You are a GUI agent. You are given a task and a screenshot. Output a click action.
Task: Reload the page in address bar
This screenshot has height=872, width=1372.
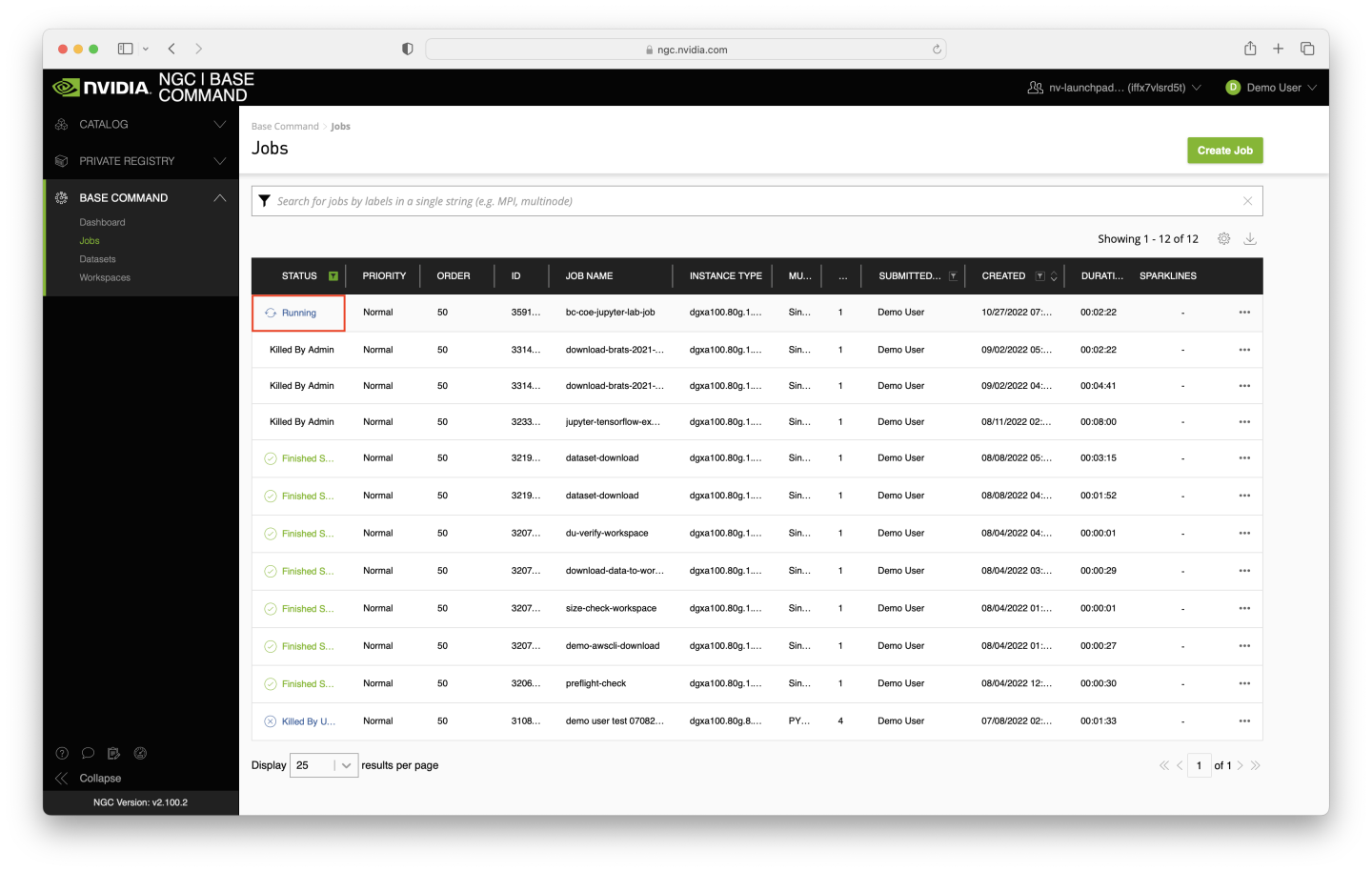point(937,50)
